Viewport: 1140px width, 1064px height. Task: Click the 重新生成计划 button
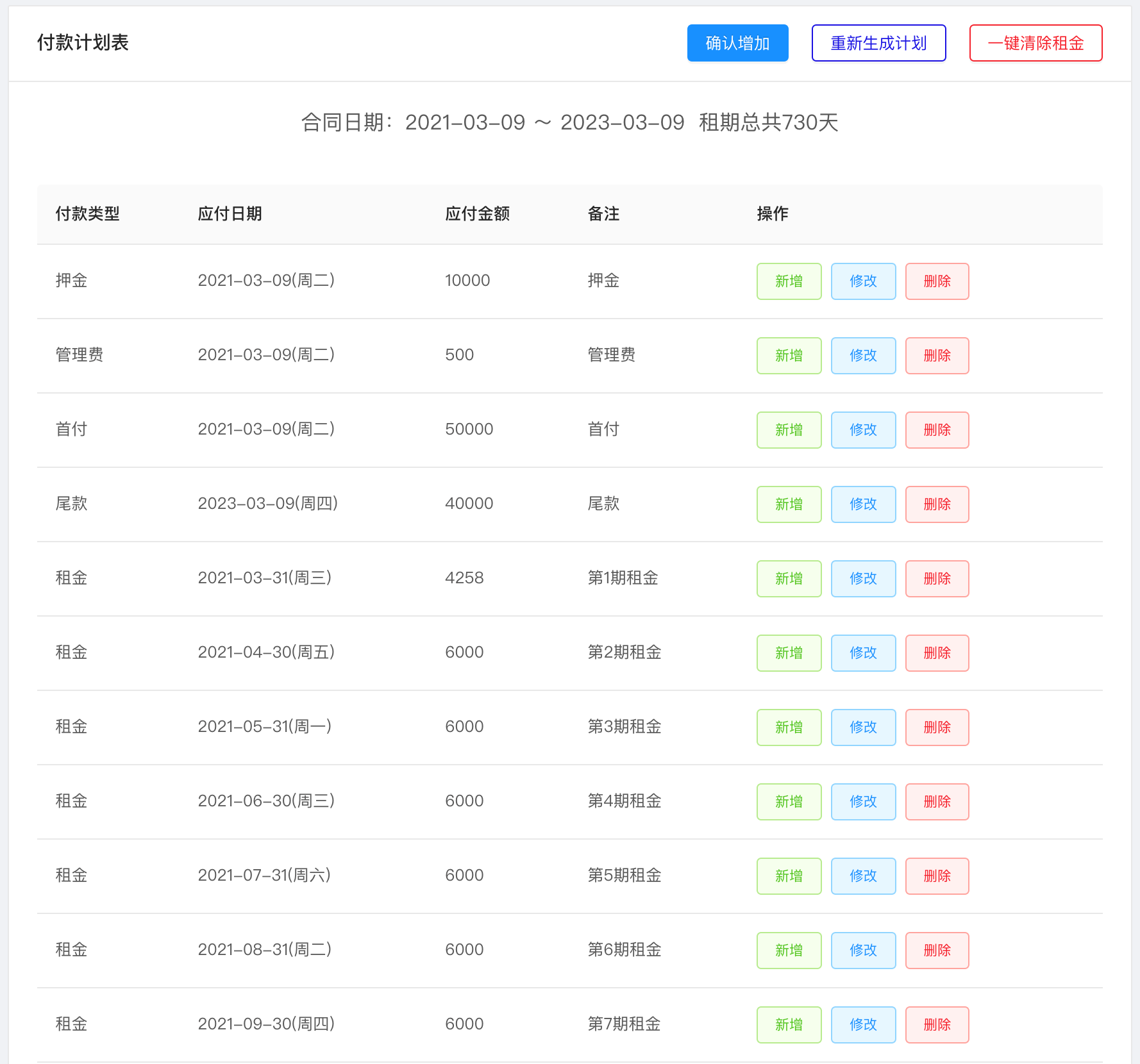(878, 43)
